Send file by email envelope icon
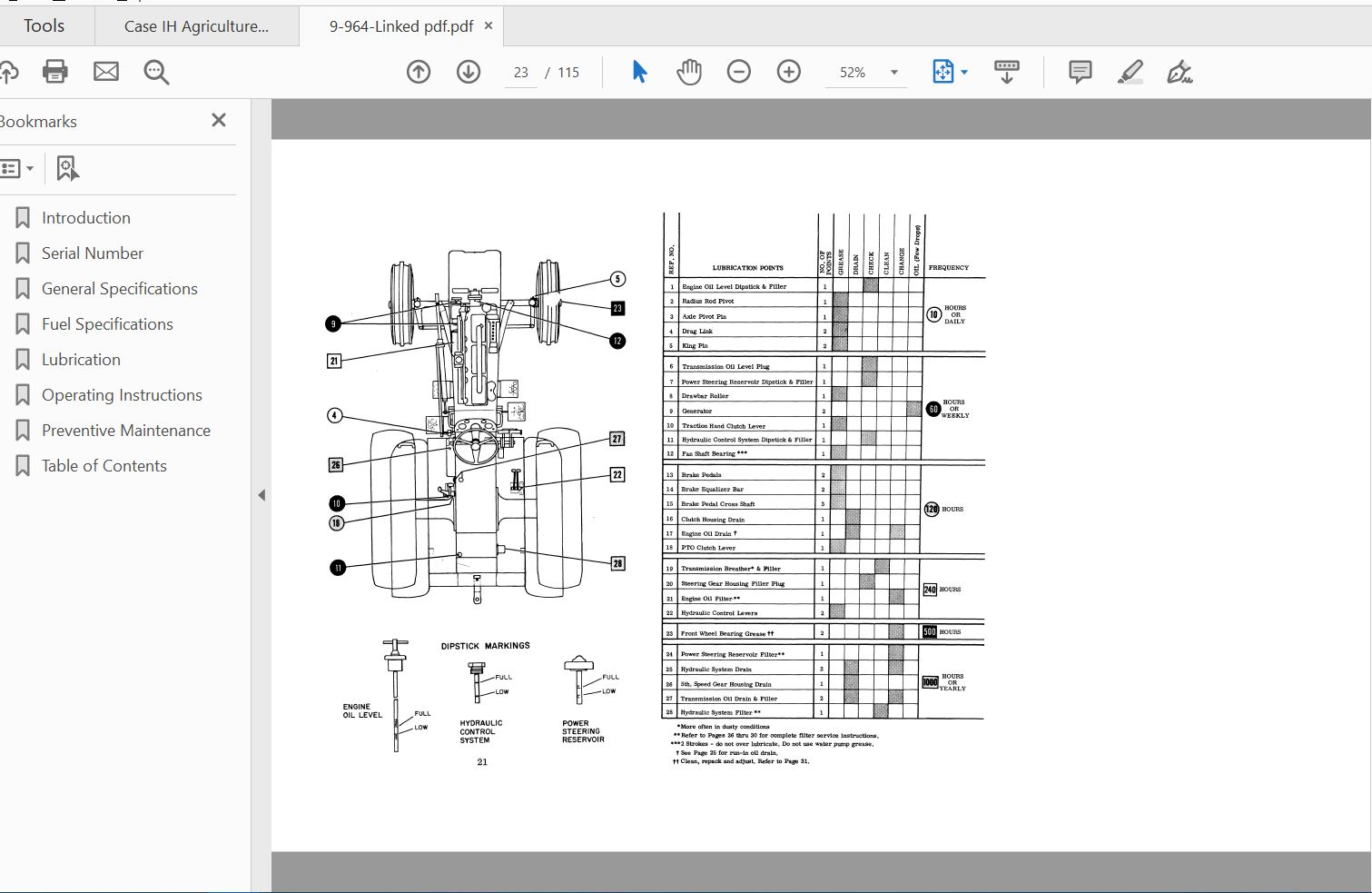Screen dimensions: 1372x893 tap(106, 72)
